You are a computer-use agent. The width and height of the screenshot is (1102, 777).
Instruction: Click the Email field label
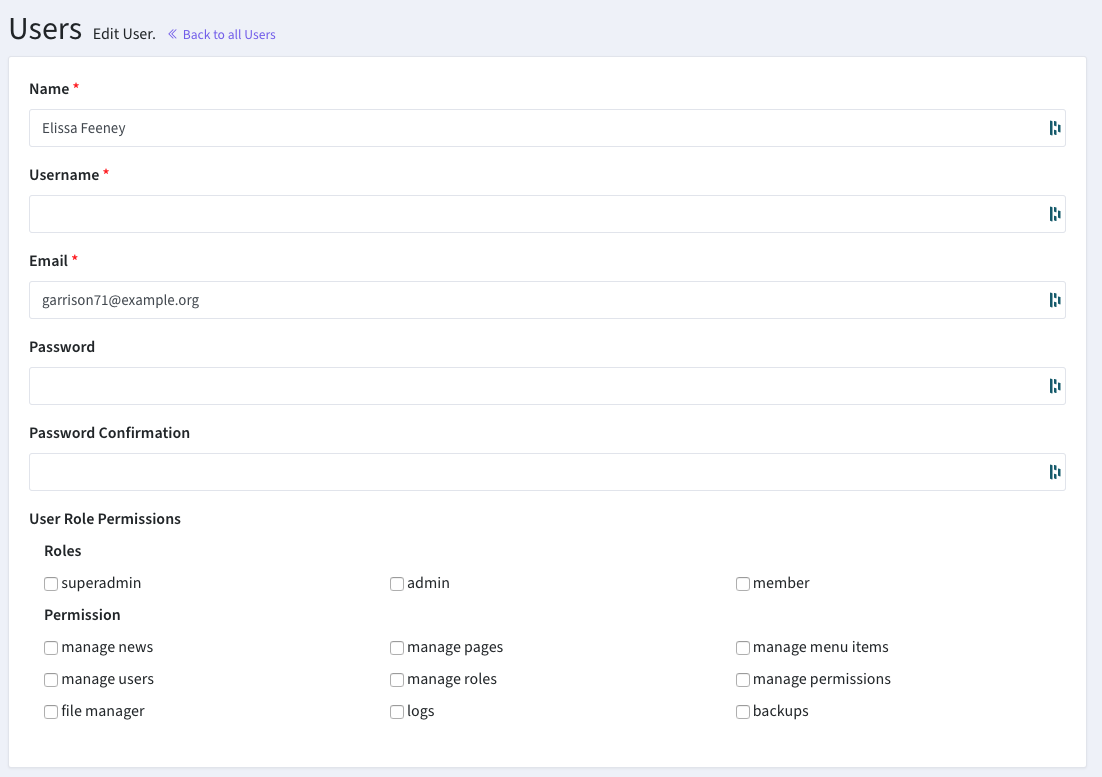[x=48, y=261]
